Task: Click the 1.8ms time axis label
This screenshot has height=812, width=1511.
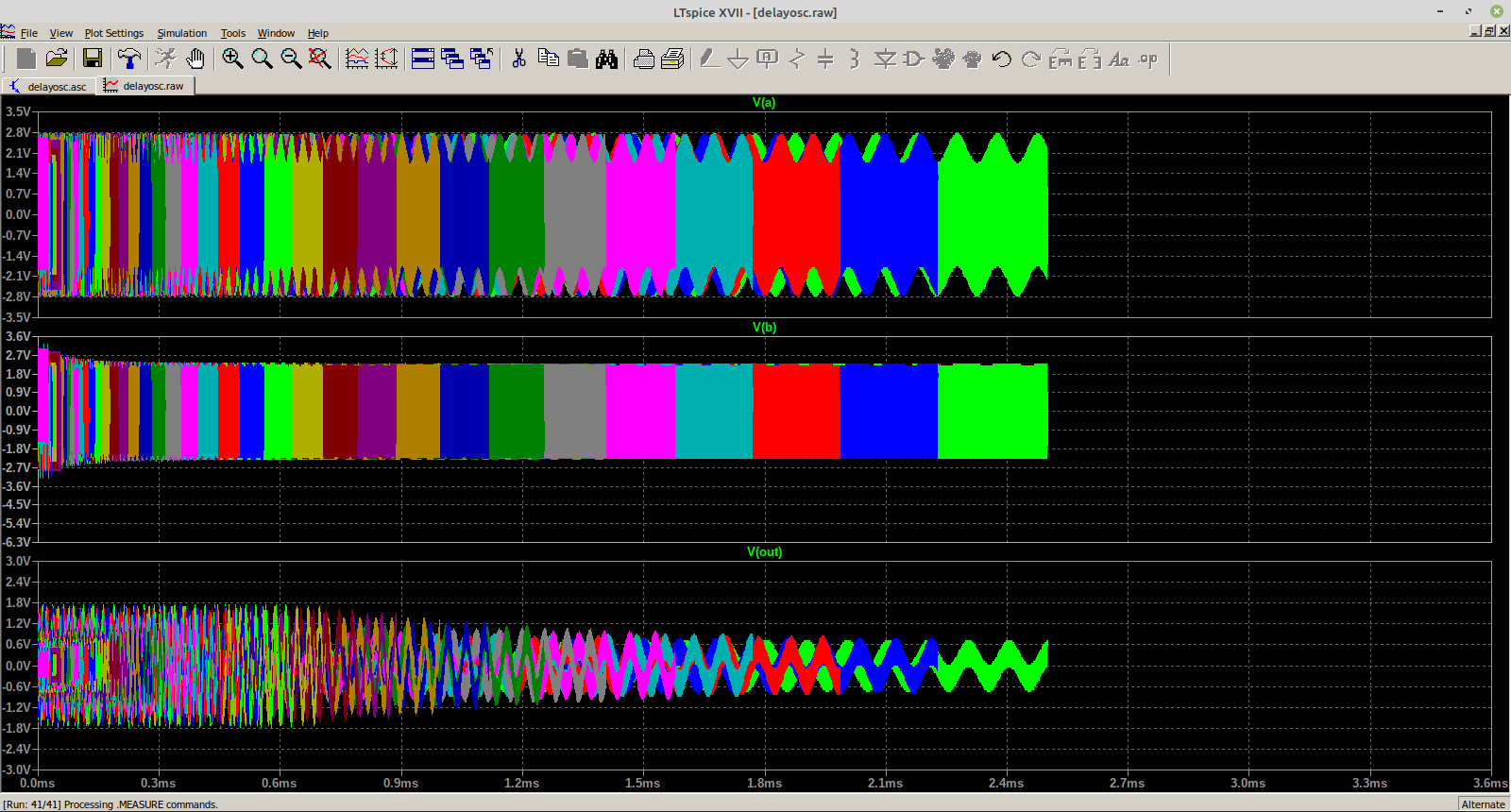Action: point(764,783)
